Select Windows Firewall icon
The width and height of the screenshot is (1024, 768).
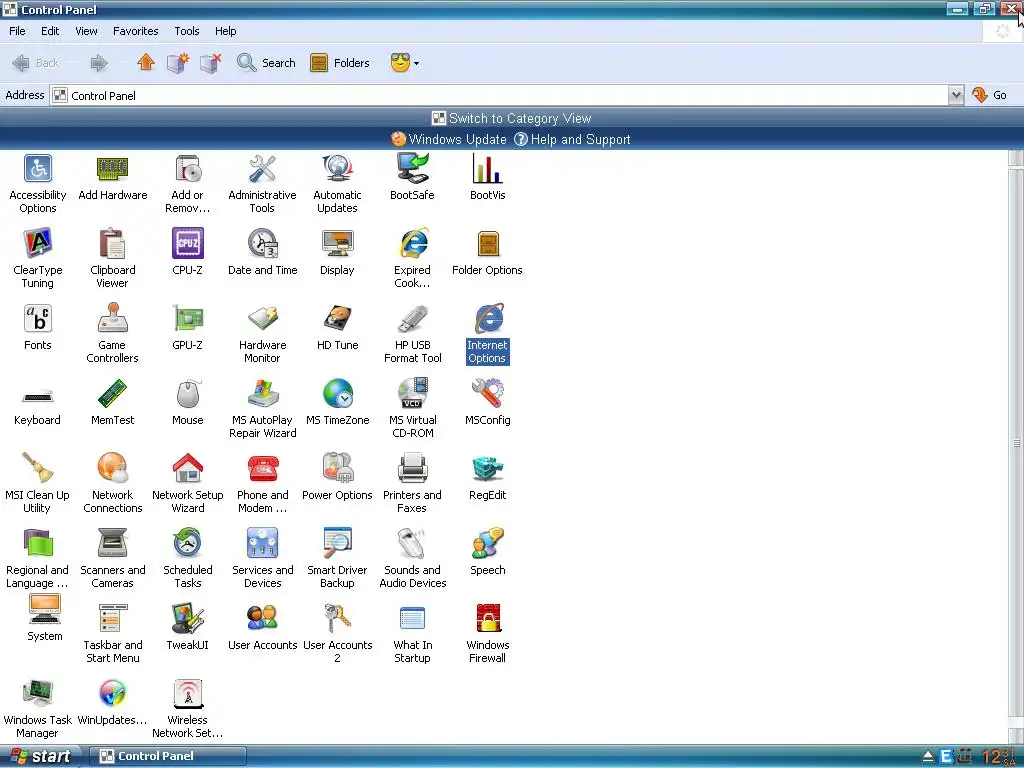pyautogui.click(x=488, y=618)
